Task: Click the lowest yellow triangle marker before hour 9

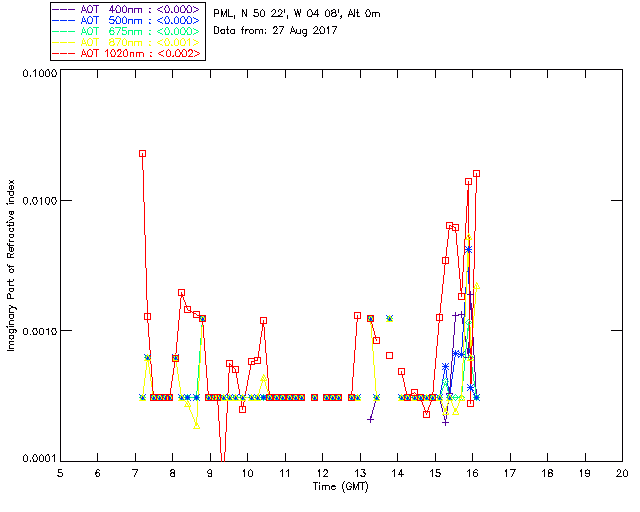Action: point(197,426)
